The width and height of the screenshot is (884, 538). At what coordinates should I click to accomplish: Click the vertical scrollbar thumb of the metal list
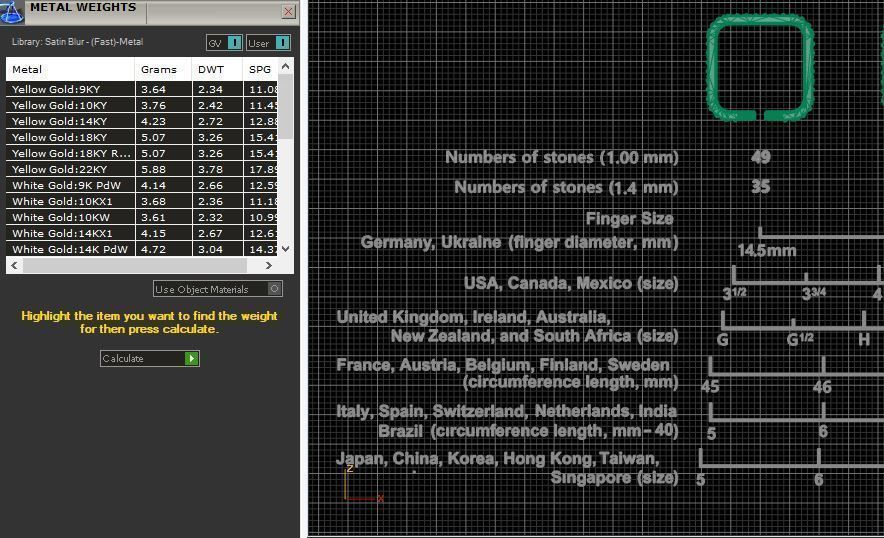(x=286, y=107)
